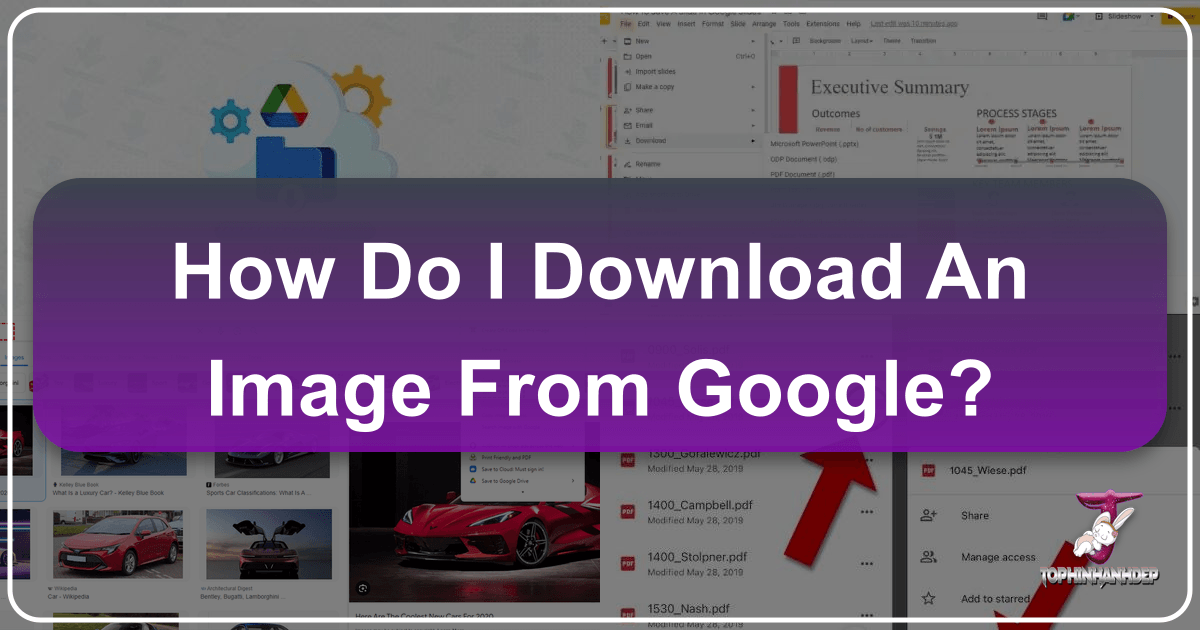Open the Extensions menu
The height and width of the screenshot is (630, 1200).
[x=823, y=24]
